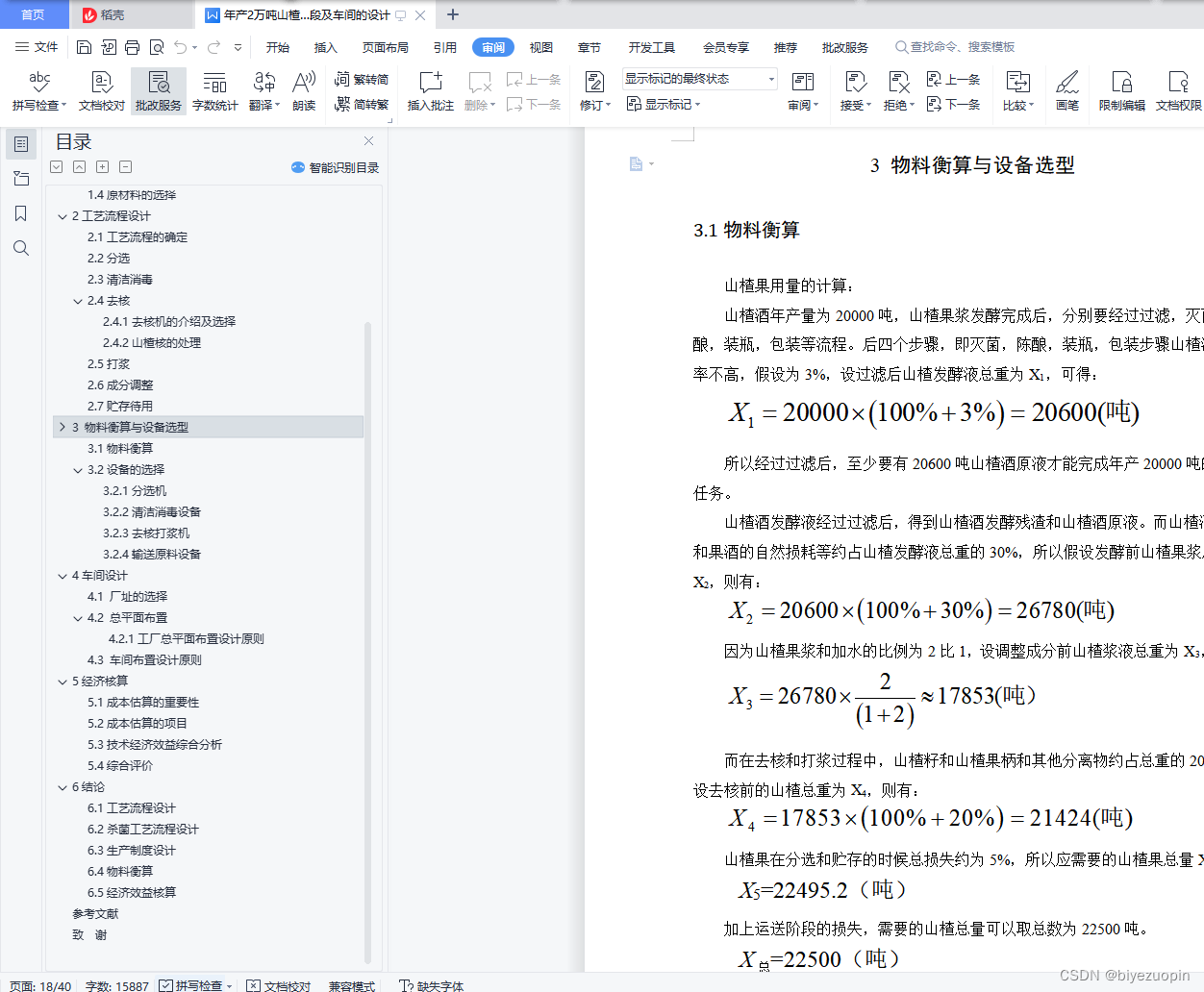The width and height of the screenshot is (1204, 992).
Task: Open the table of contents sidebar icon
Action: [21, 144]
